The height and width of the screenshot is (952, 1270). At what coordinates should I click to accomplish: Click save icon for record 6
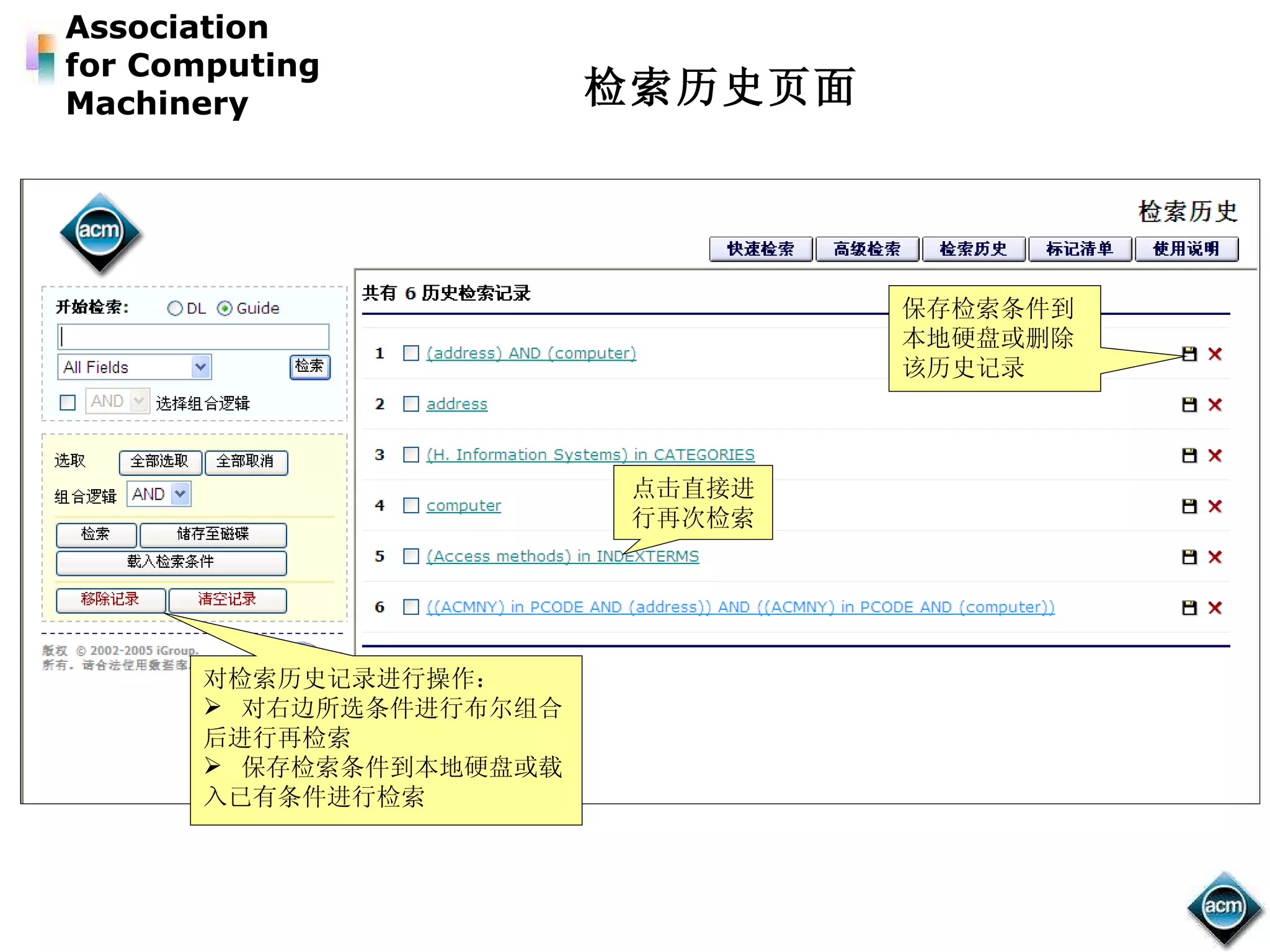tap(1189, 608)
